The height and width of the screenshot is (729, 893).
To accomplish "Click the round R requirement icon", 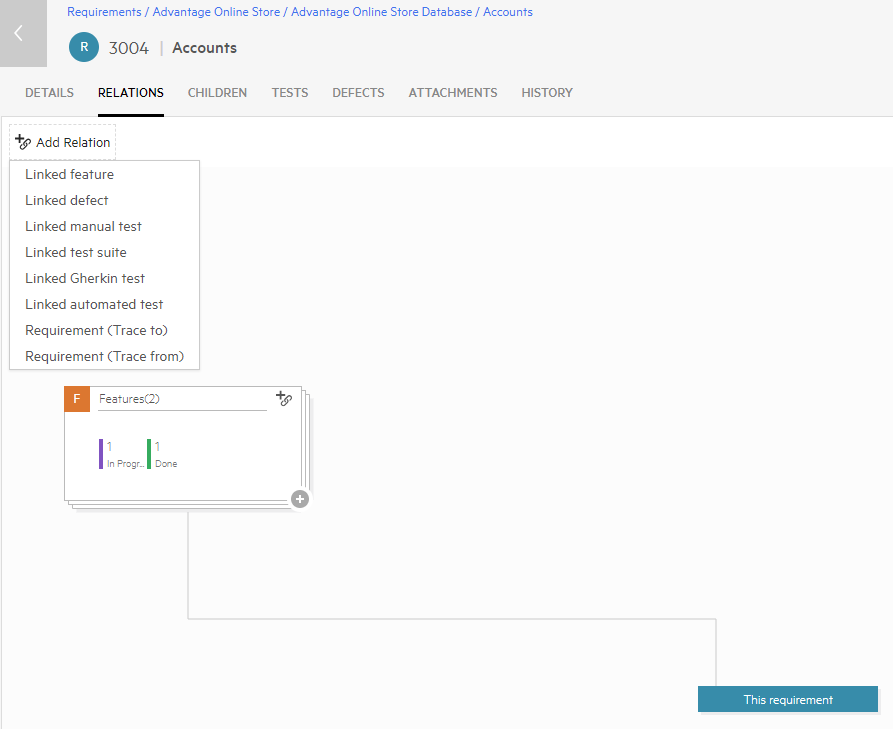I will pos(84,47).
